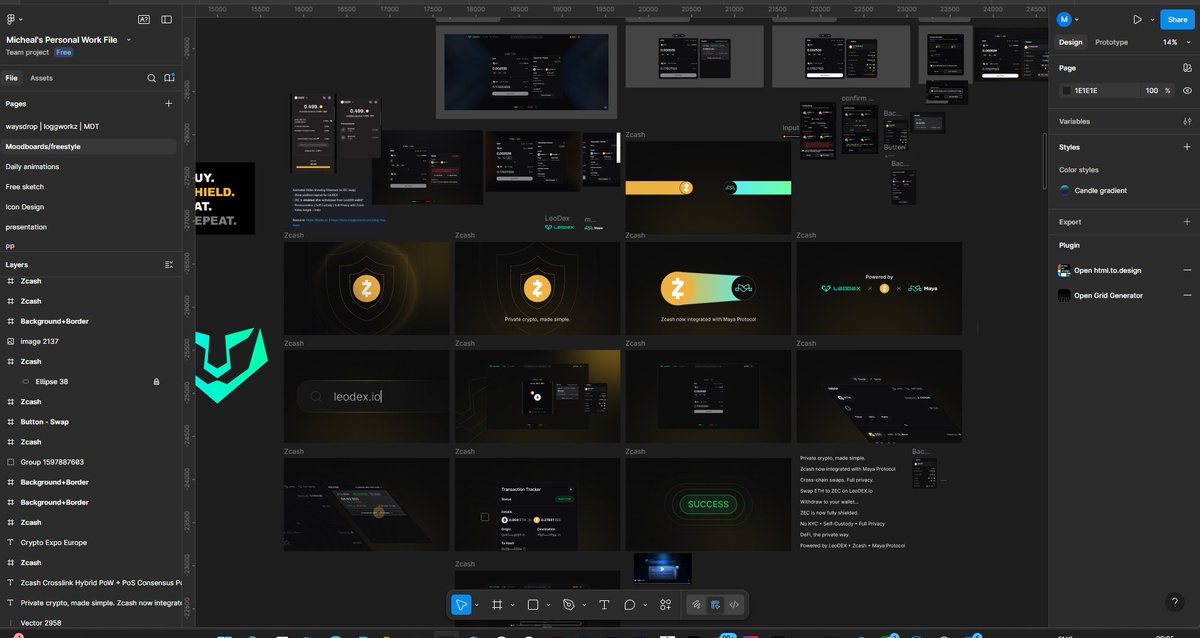This screenshot has width=1200, height=638.
Task: Click the Free plan badge
Action: [64, 52]
